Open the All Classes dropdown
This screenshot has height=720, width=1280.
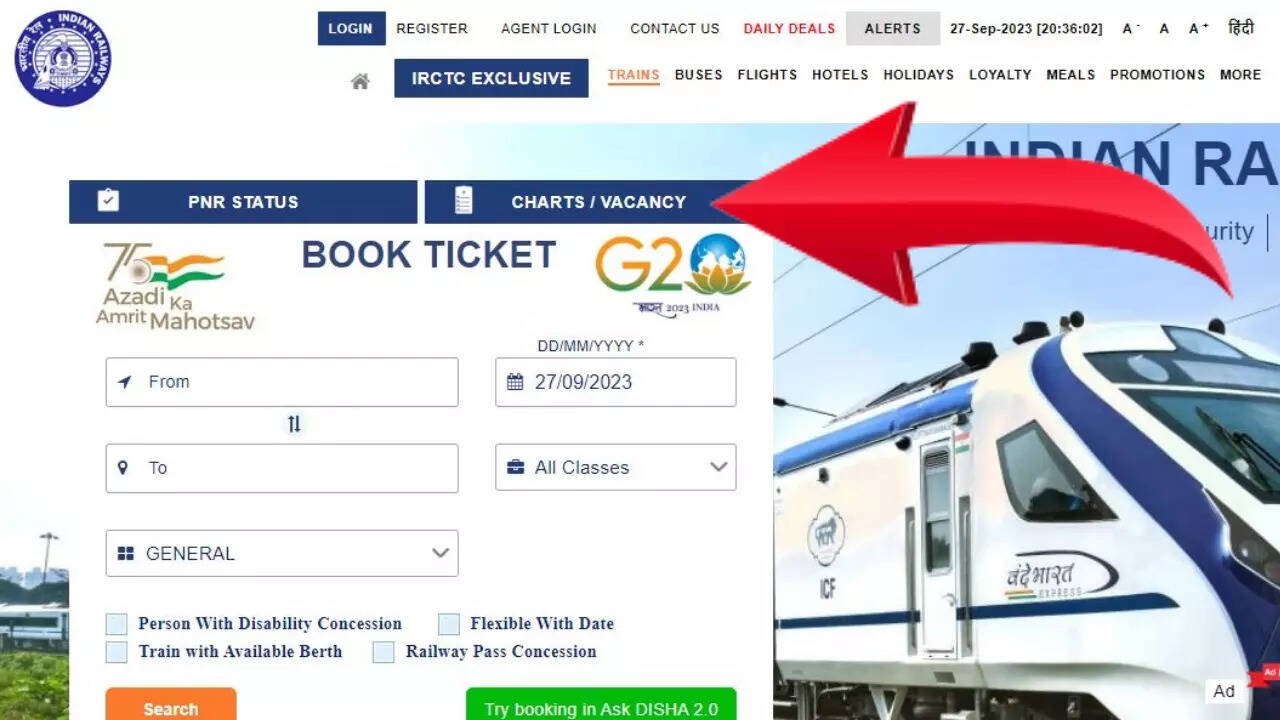click(616, 467)
